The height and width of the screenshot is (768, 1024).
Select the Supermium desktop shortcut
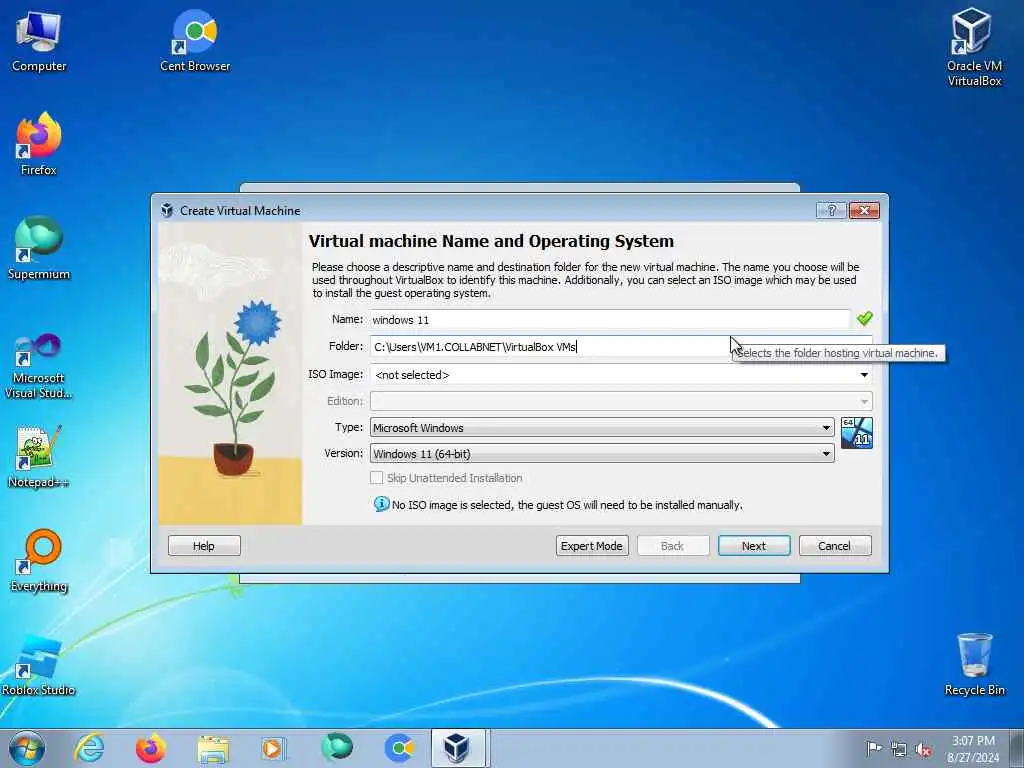tap(39, 248)
